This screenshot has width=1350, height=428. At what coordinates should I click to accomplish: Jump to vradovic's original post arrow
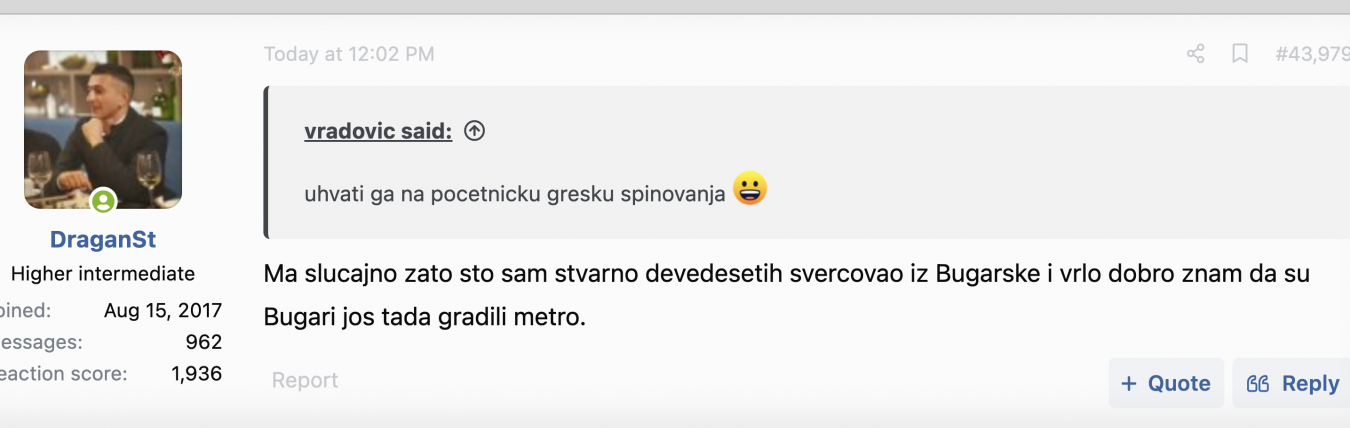pos(475,131)
